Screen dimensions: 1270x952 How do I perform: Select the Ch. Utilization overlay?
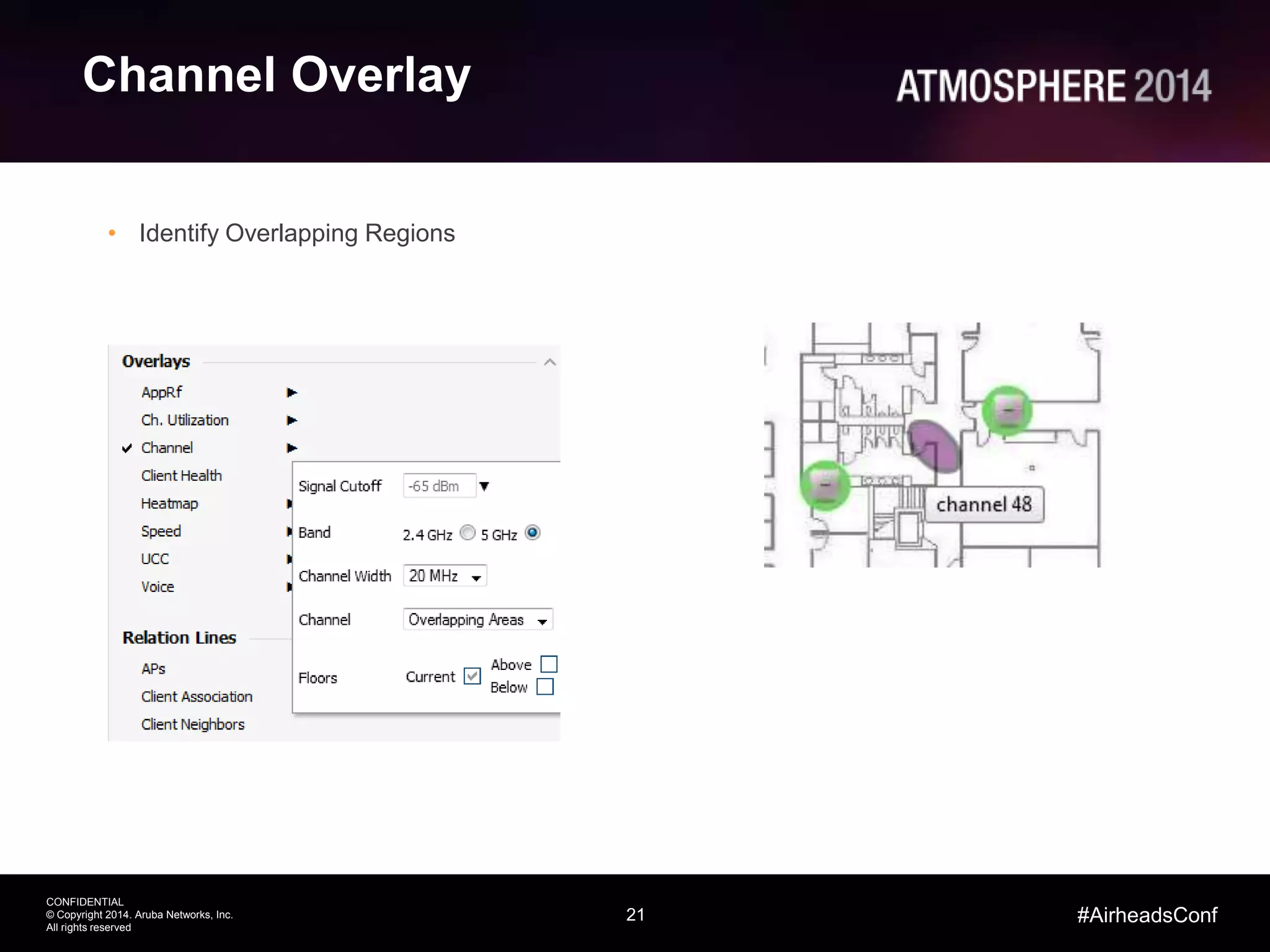185,420
